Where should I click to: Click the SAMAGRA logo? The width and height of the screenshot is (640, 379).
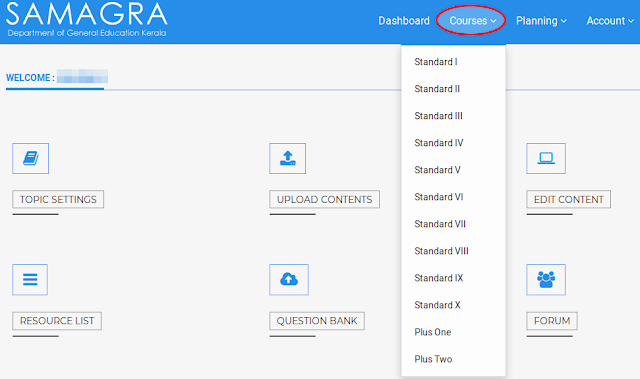(x=87, y=19)
